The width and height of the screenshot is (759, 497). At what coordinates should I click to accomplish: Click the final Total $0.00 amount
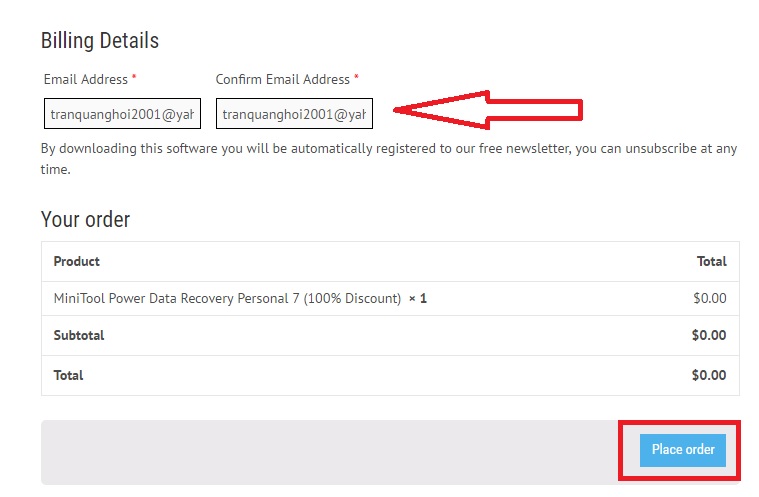709,375
